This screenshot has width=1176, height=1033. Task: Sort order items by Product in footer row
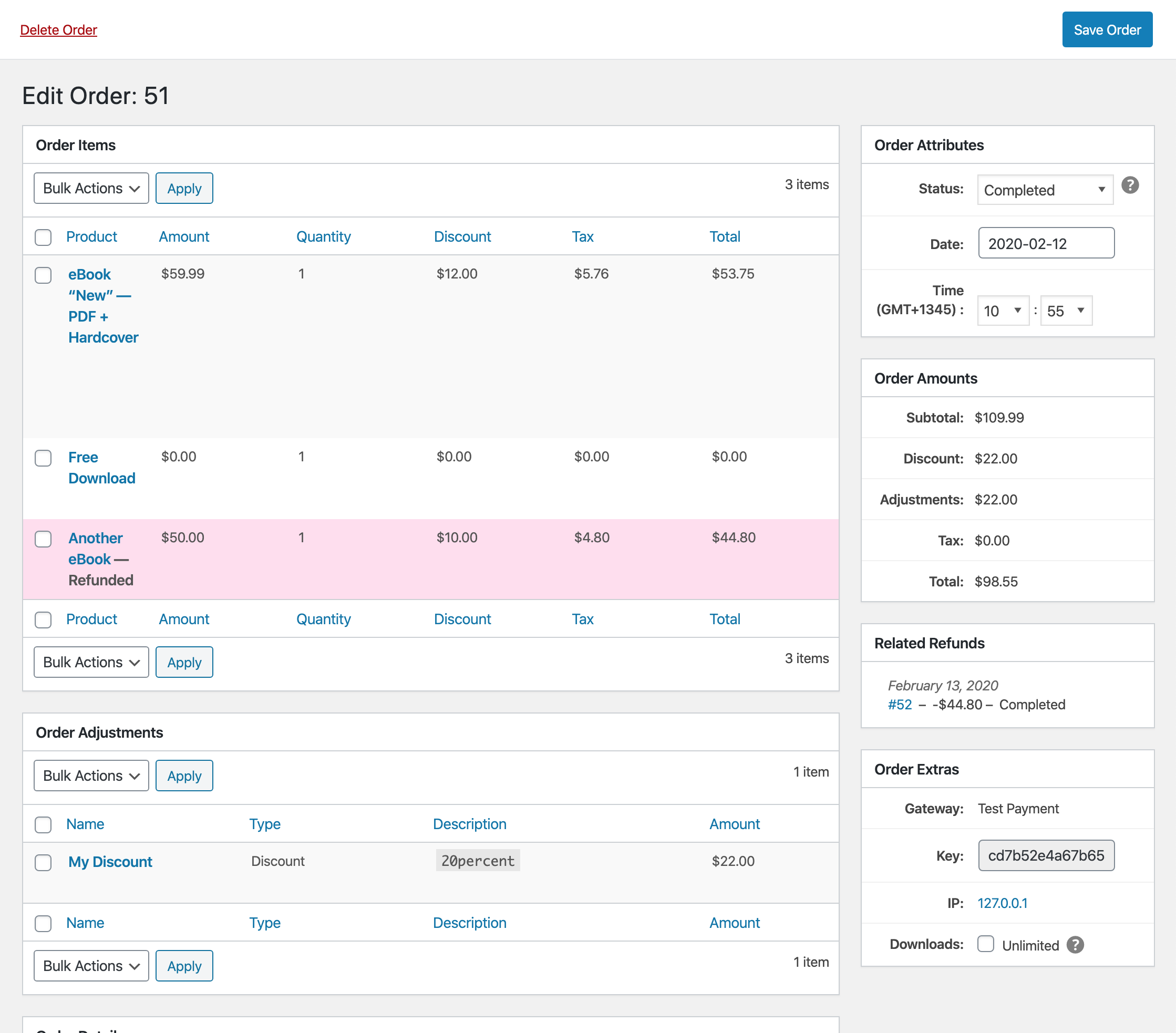click(91, 619)
